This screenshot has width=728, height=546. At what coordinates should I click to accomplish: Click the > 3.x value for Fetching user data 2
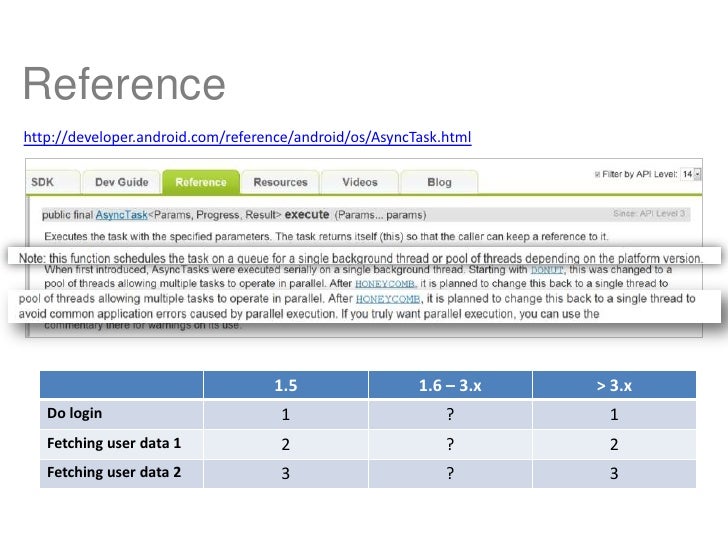tap(614, 473)
